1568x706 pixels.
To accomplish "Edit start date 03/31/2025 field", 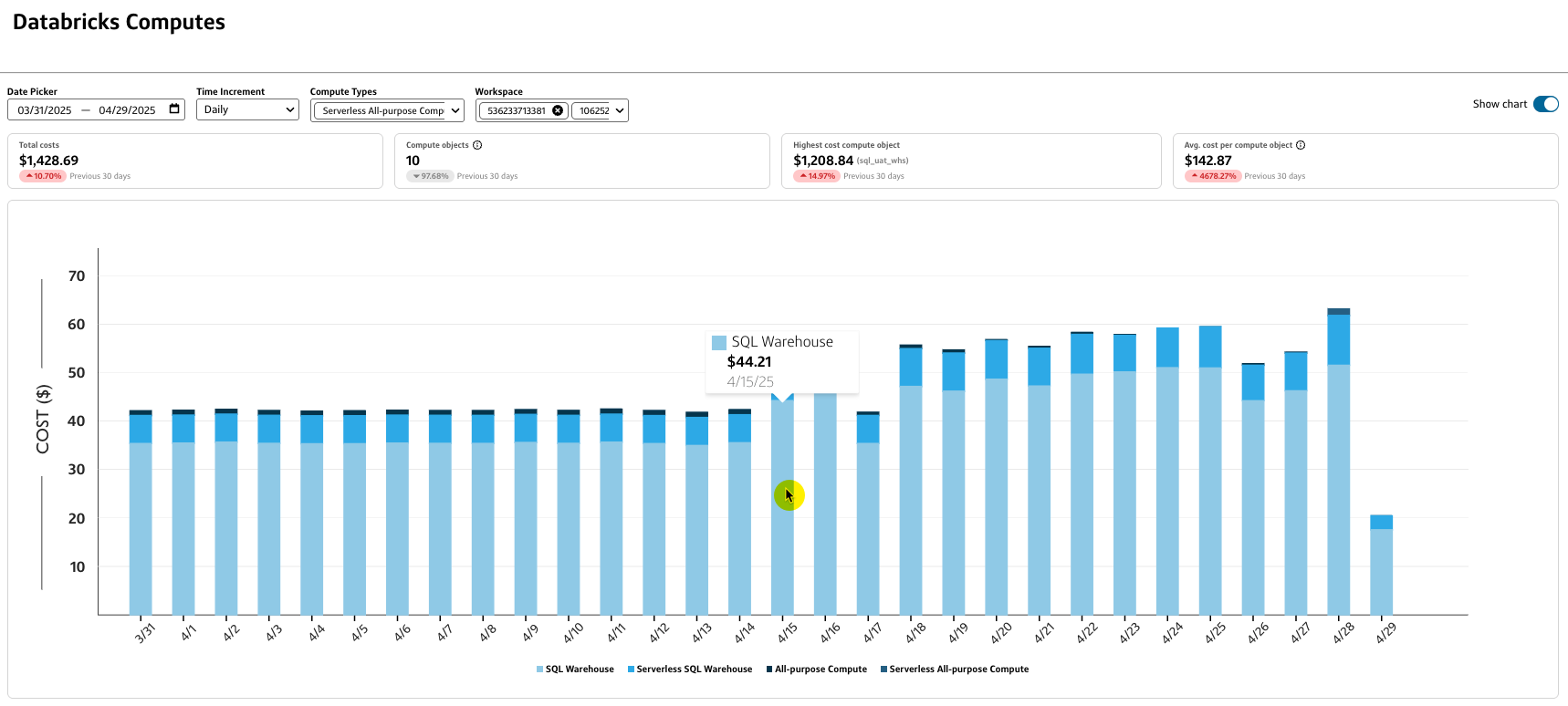I will tap(45, 110).
